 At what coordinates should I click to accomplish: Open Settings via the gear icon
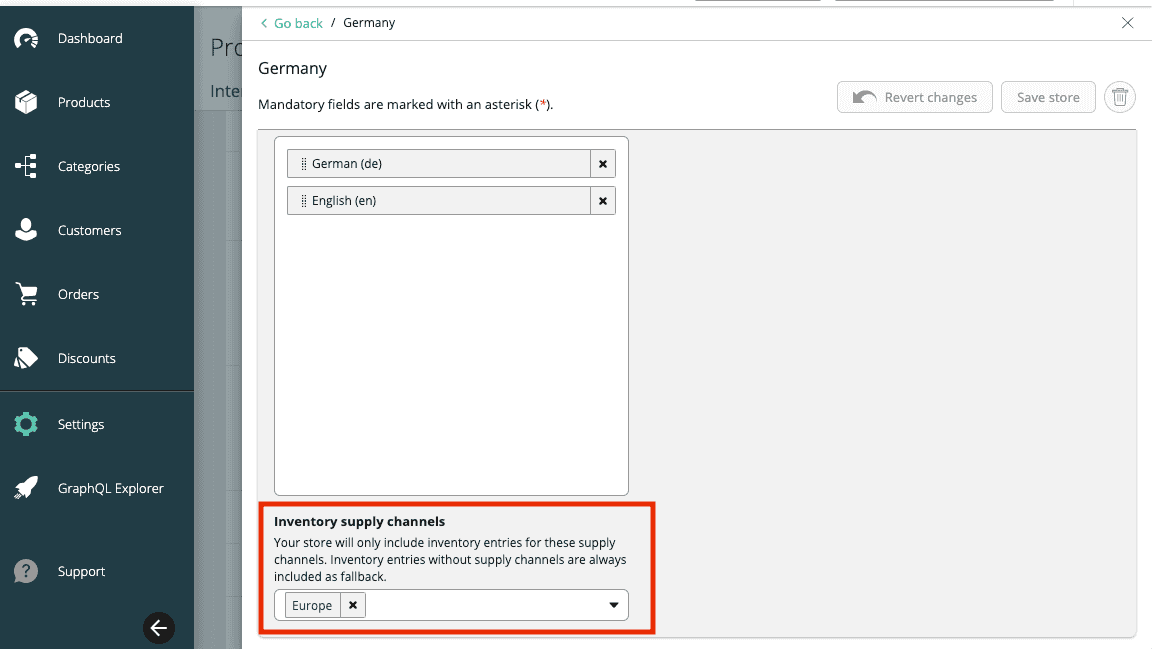point(26,424)
